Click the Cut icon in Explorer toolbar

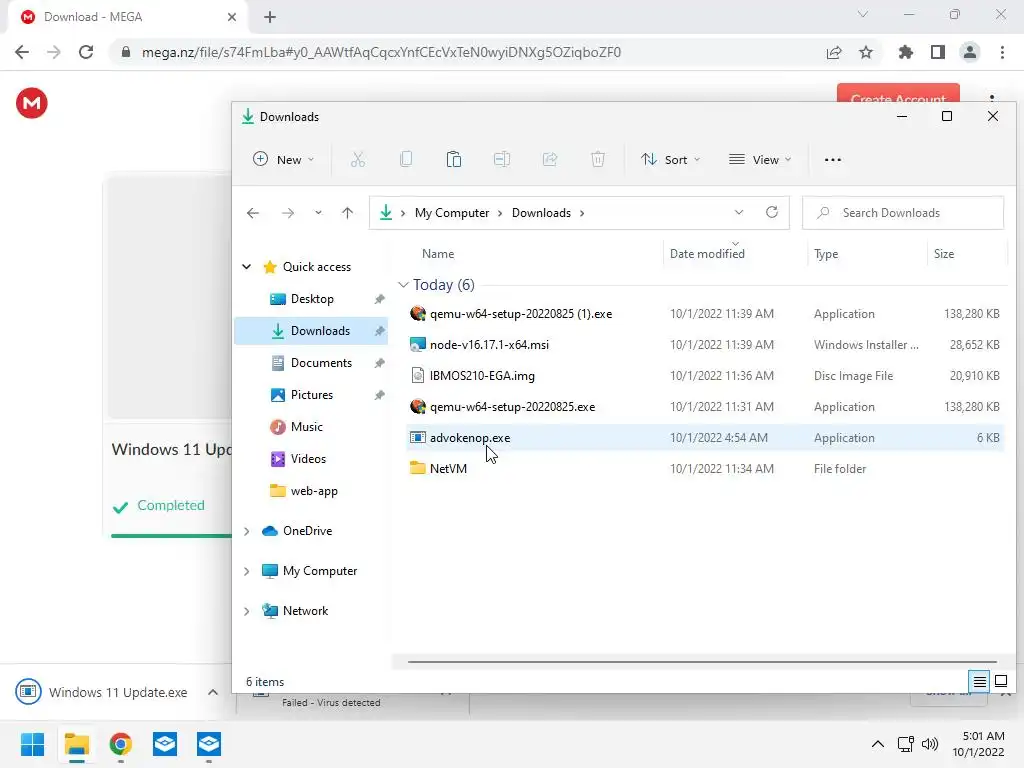pyautogui.click(x=357, y=159)
